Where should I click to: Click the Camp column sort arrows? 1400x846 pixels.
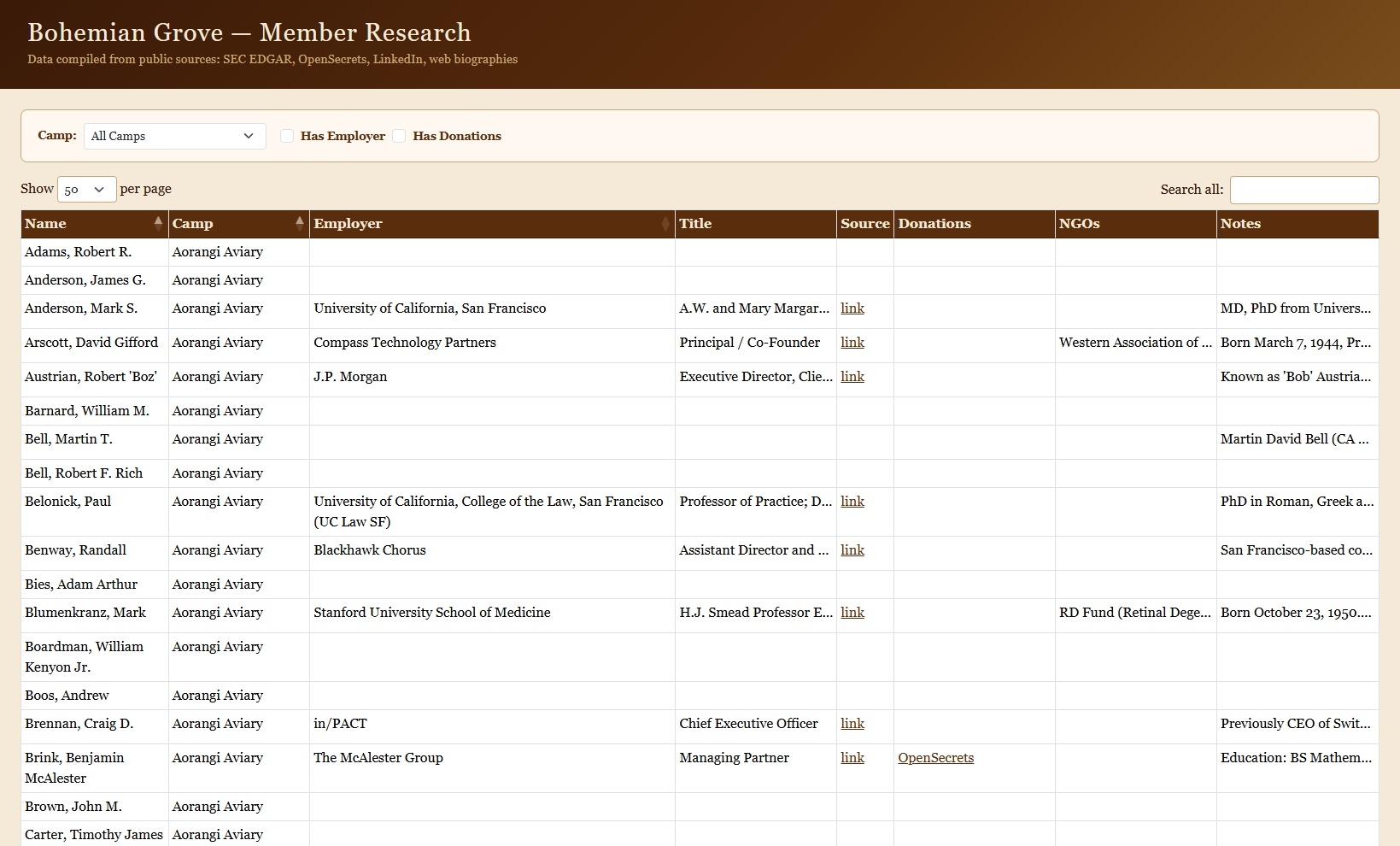click(299, 223)
